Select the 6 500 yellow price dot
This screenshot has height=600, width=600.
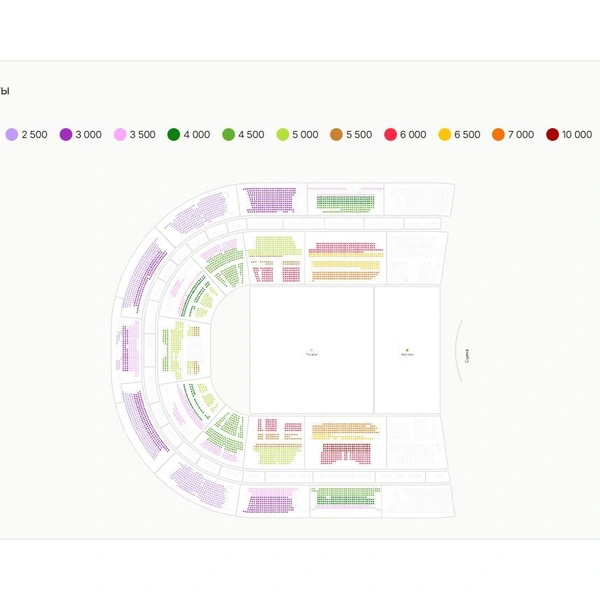click(444, 134)
